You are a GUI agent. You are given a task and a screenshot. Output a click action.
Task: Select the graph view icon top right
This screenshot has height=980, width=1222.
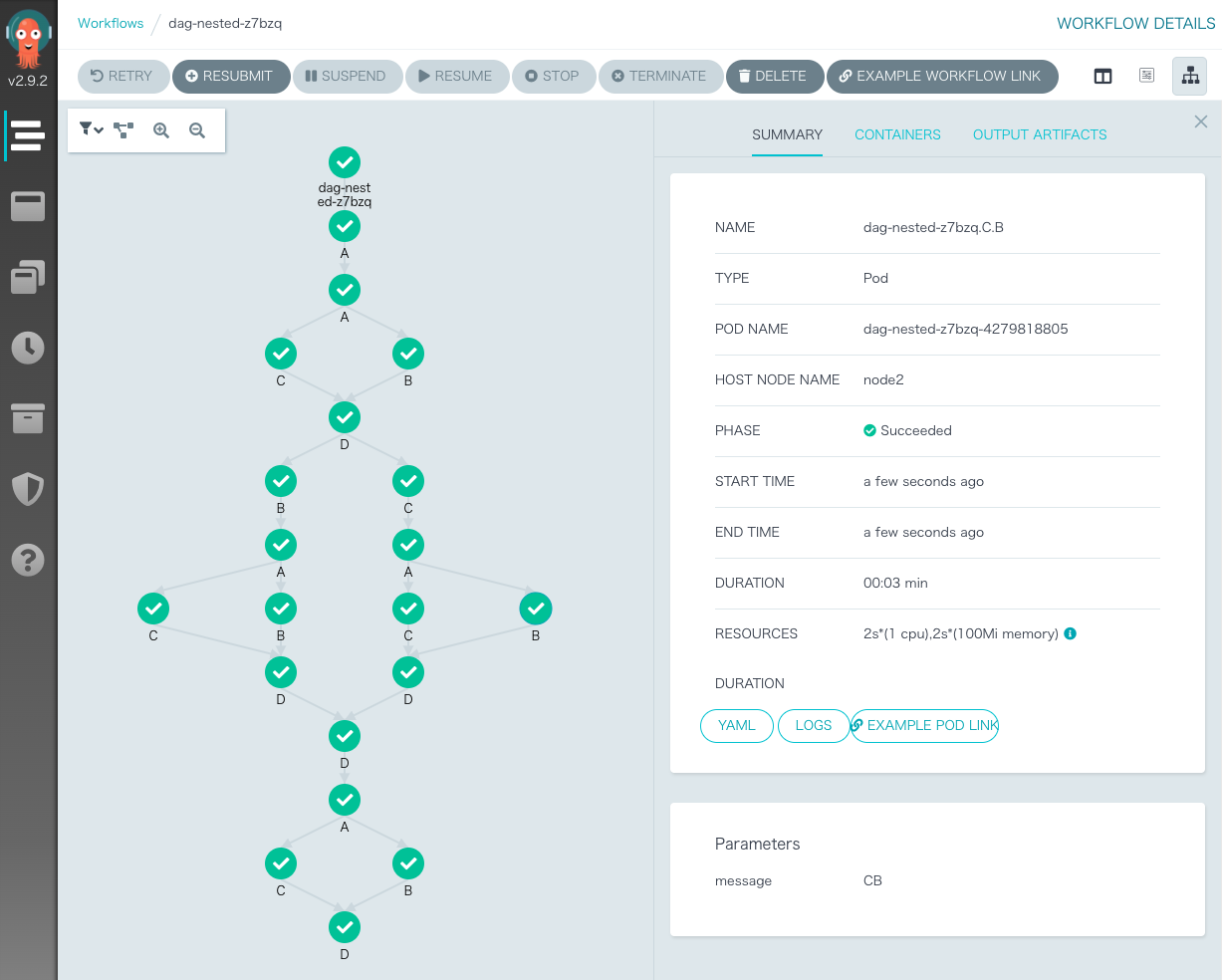[x=1190, y=76]
